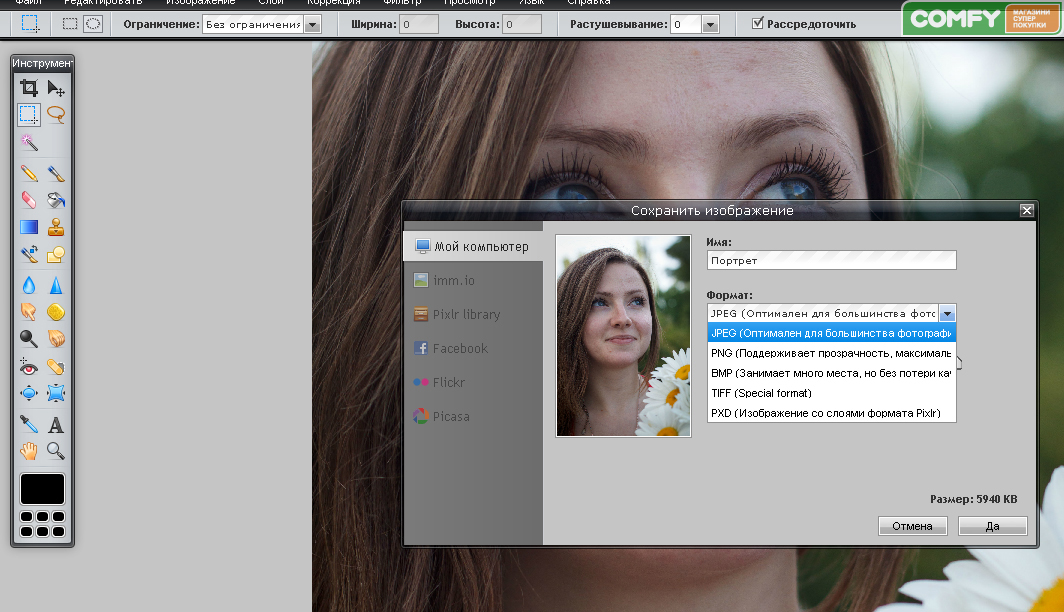
Task: Click the Имя field containing Портрет
Action: [831, 260]
